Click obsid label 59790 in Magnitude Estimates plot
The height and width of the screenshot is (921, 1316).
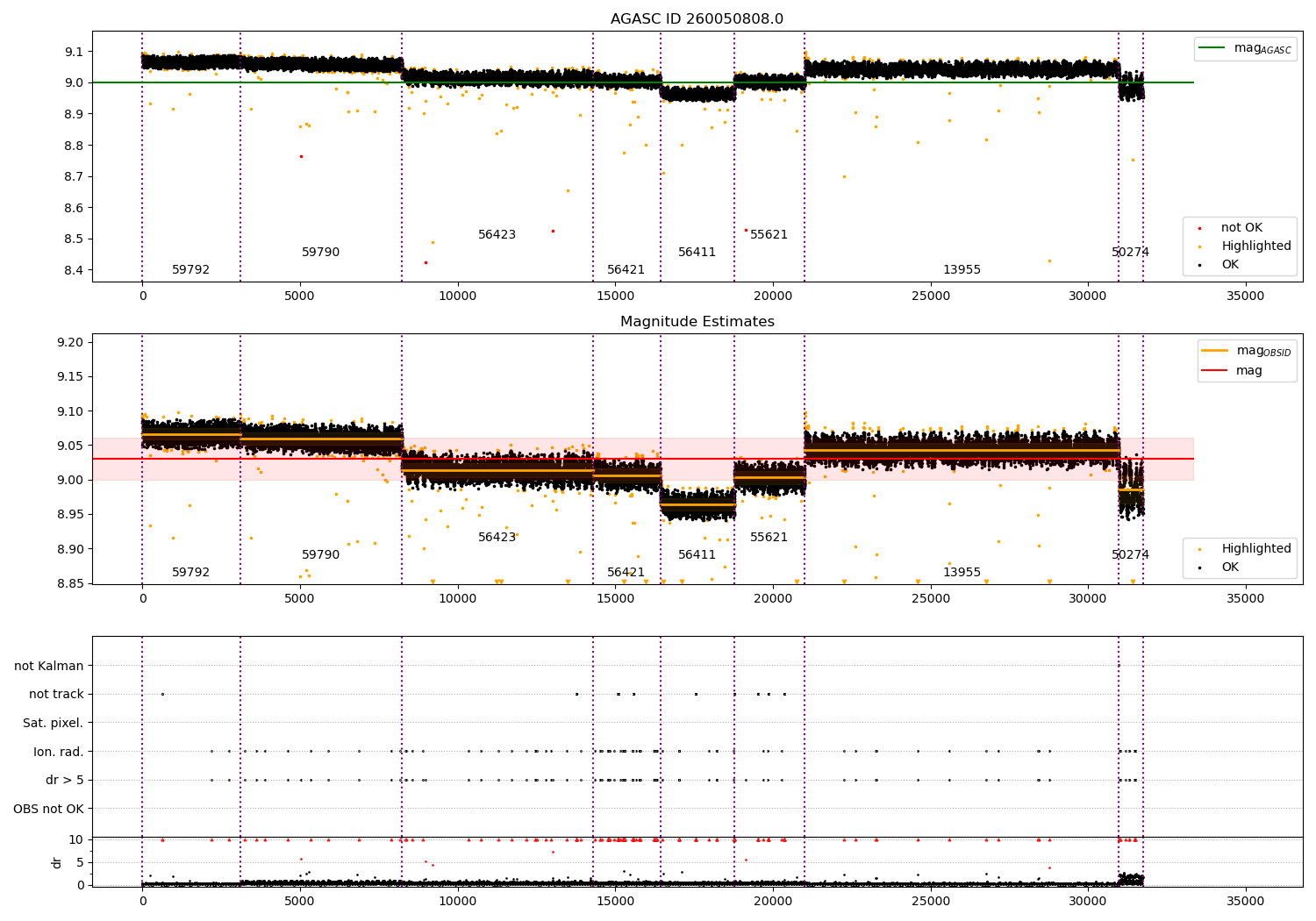tap(320, 555)
